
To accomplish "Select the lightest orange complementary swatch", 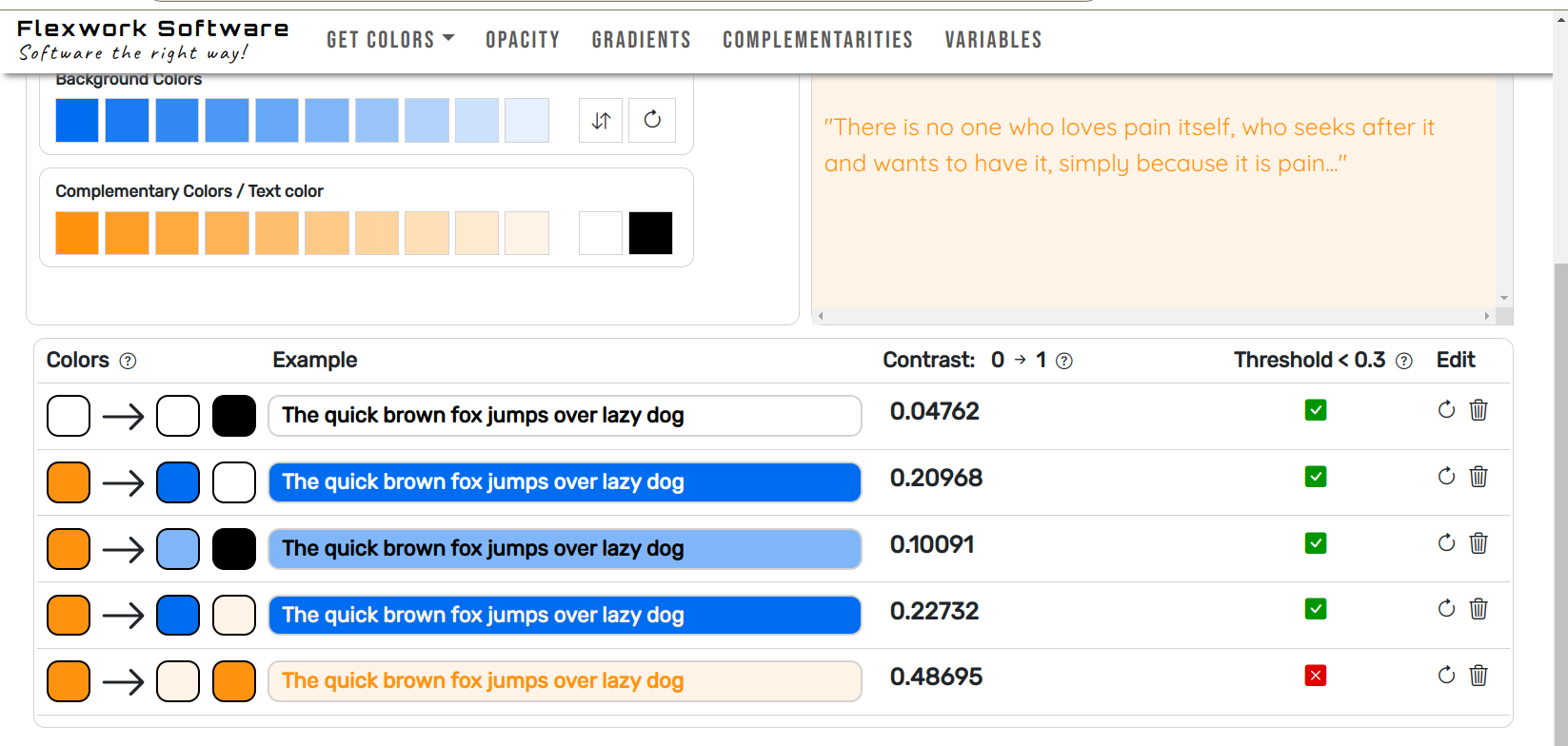I will (x=526, y=233).
